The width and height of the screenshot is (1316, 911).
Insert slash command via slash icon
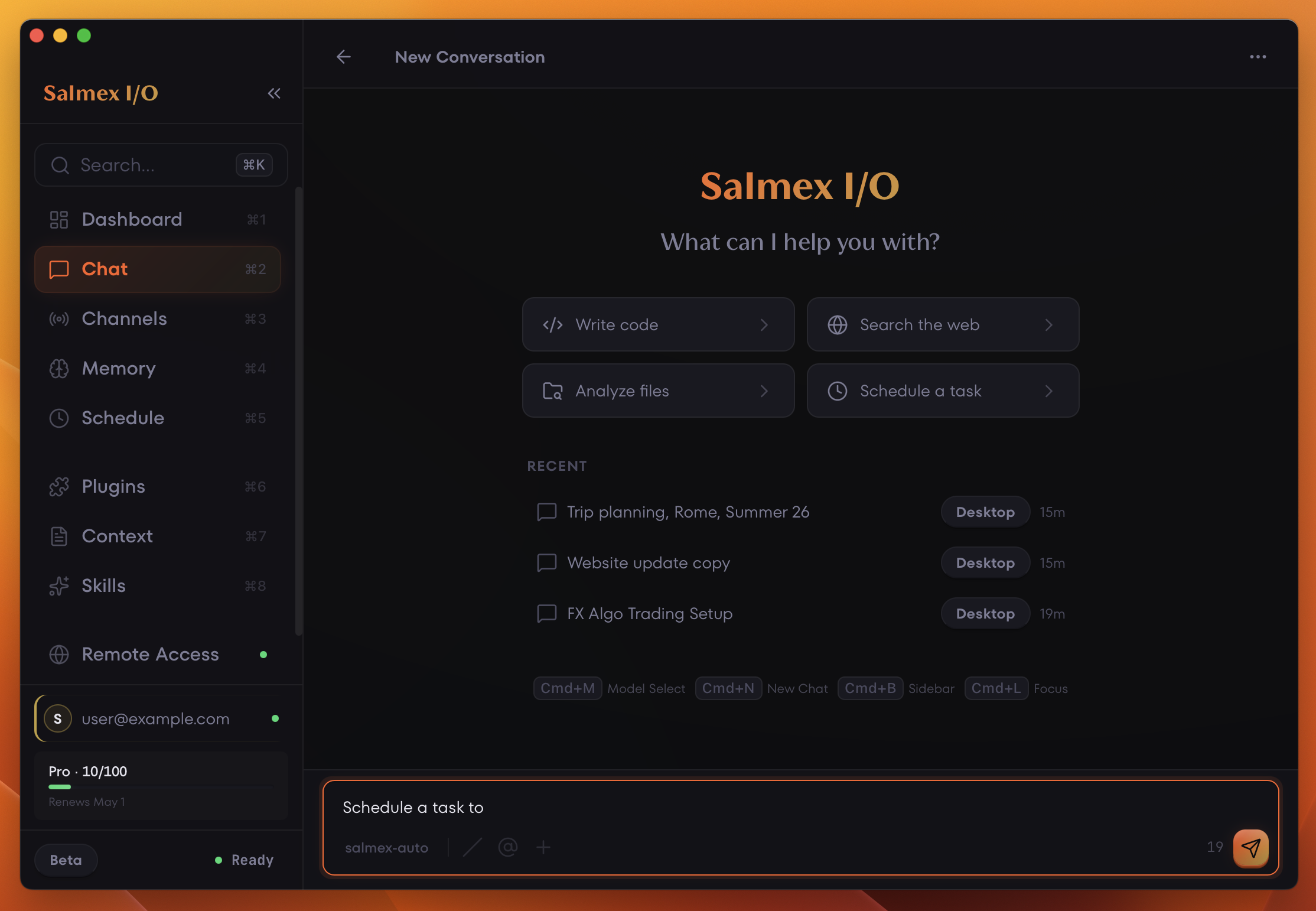473,847
